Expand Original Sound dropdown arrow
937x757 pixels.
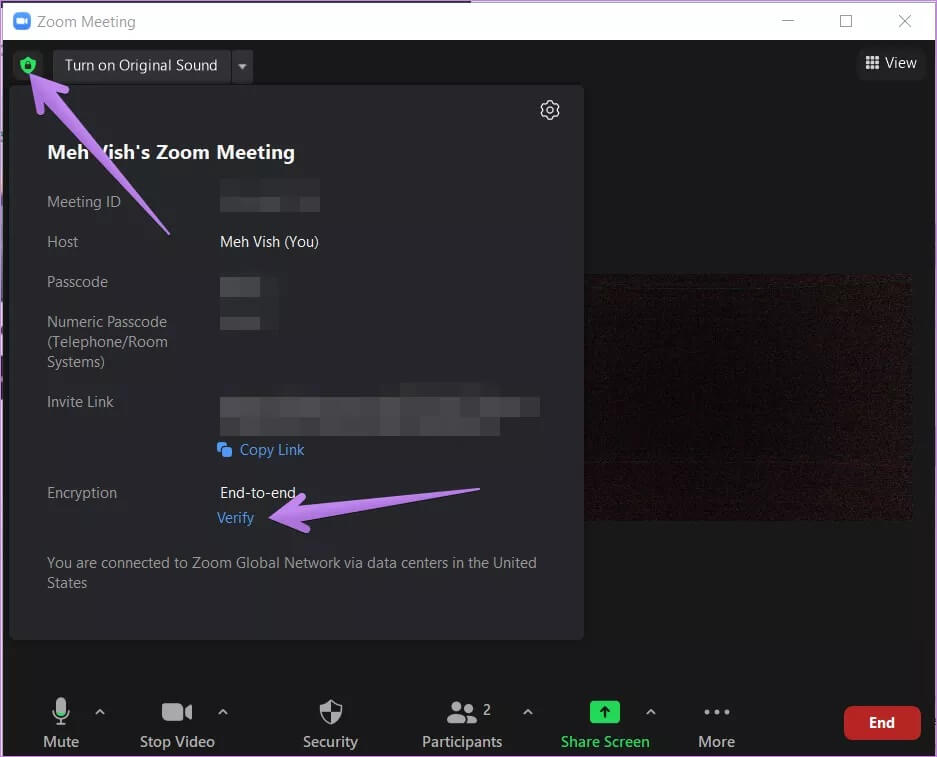click(x=242, y=66)
